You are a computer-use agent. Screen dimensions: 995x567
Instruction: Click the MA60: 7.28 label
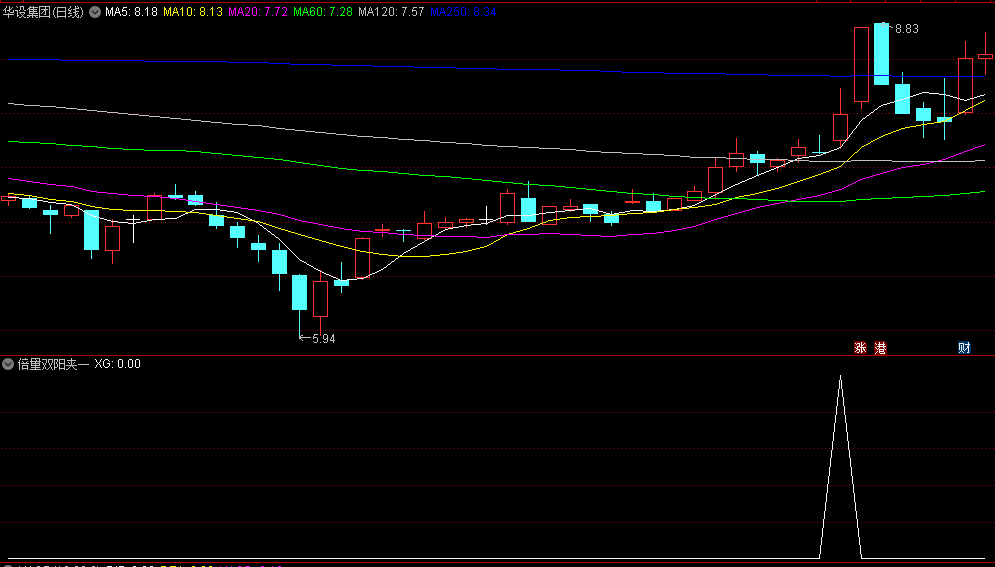pyautogui.click(x=323, y=12)
